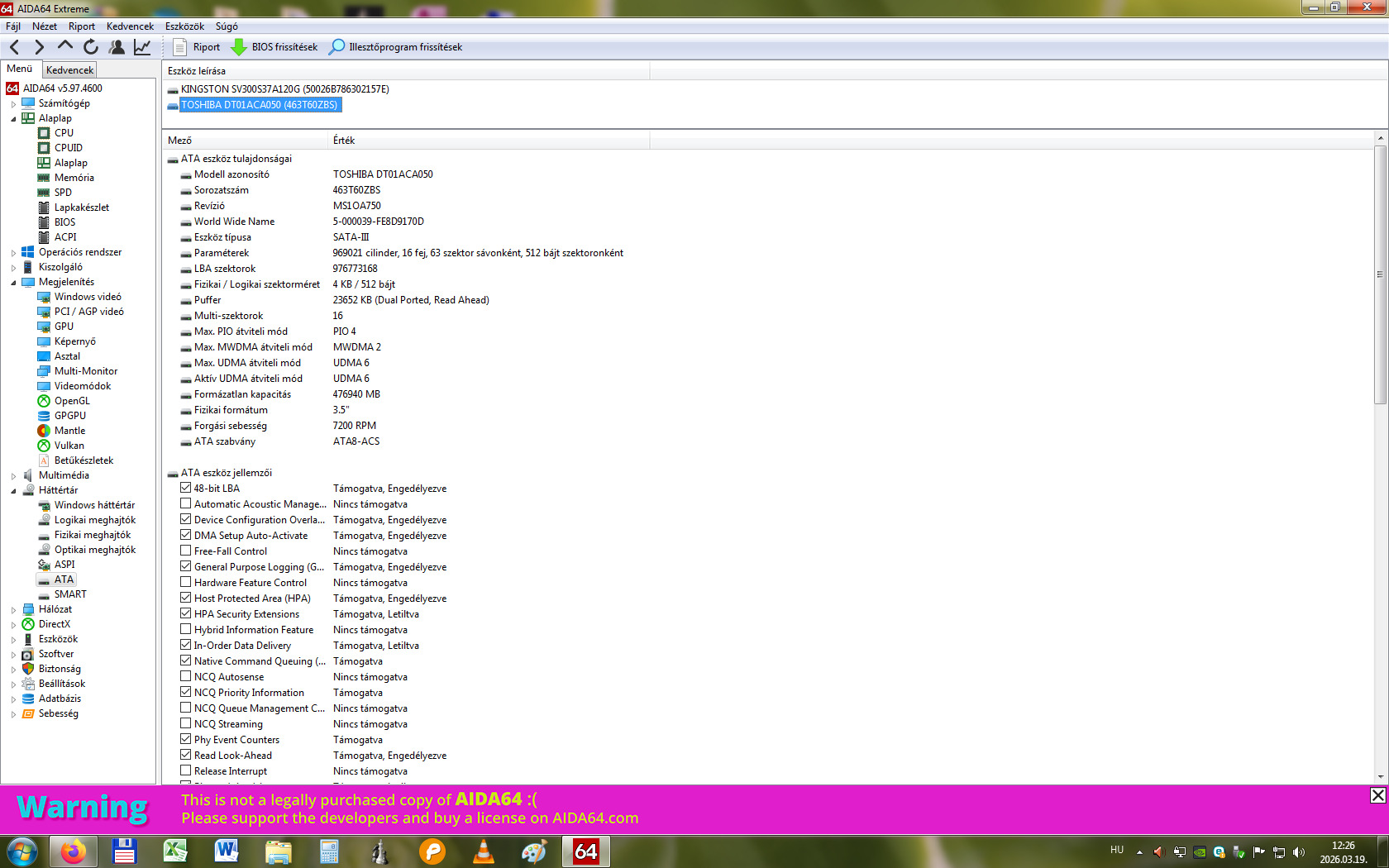Open the Fájl menu
This screenshot has height=868, width=1389.
coord(13,26)
